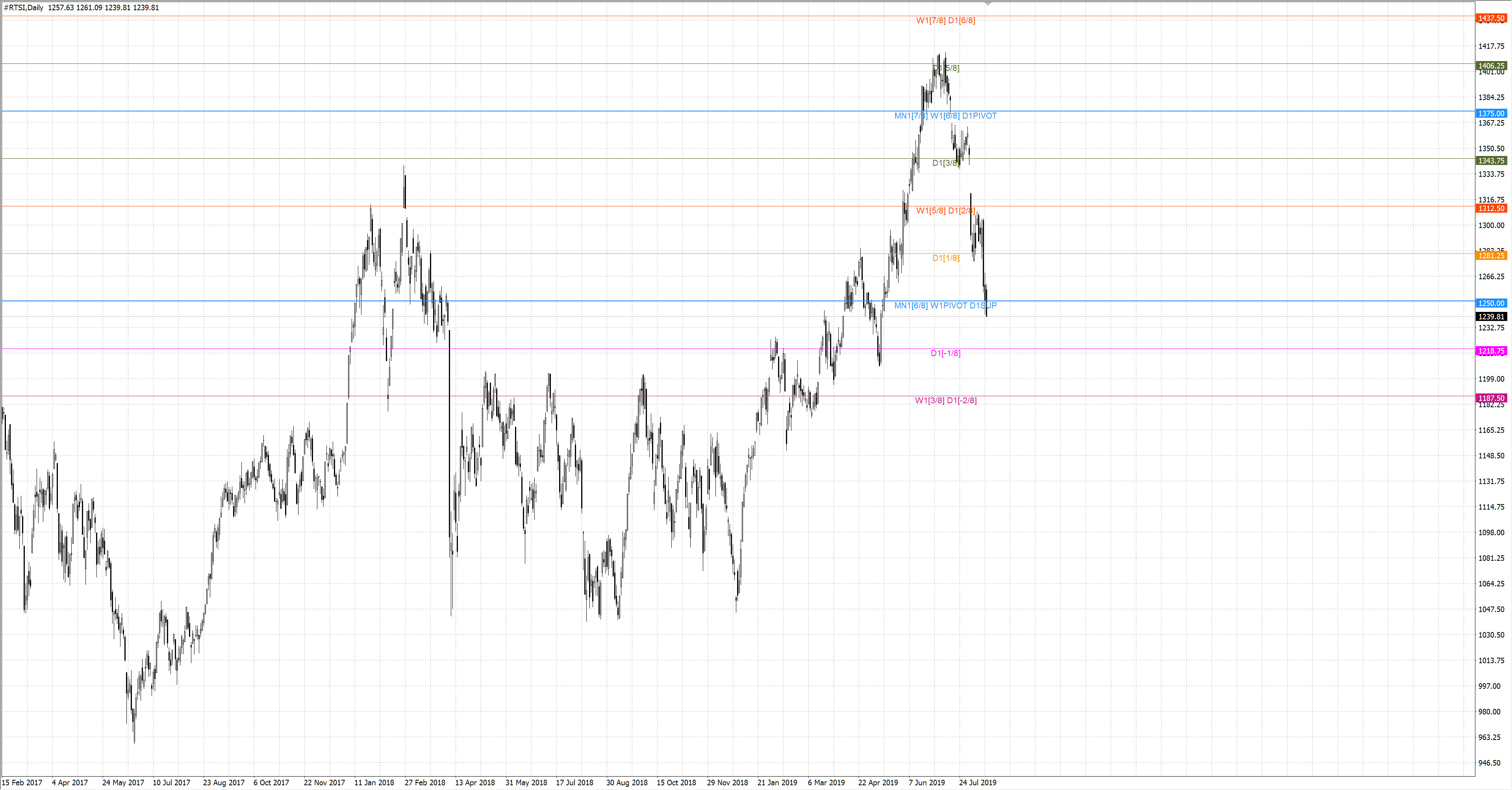Click the #RTSI,Daily chart title text
The image size is (1512, 790).
(24, 7)
